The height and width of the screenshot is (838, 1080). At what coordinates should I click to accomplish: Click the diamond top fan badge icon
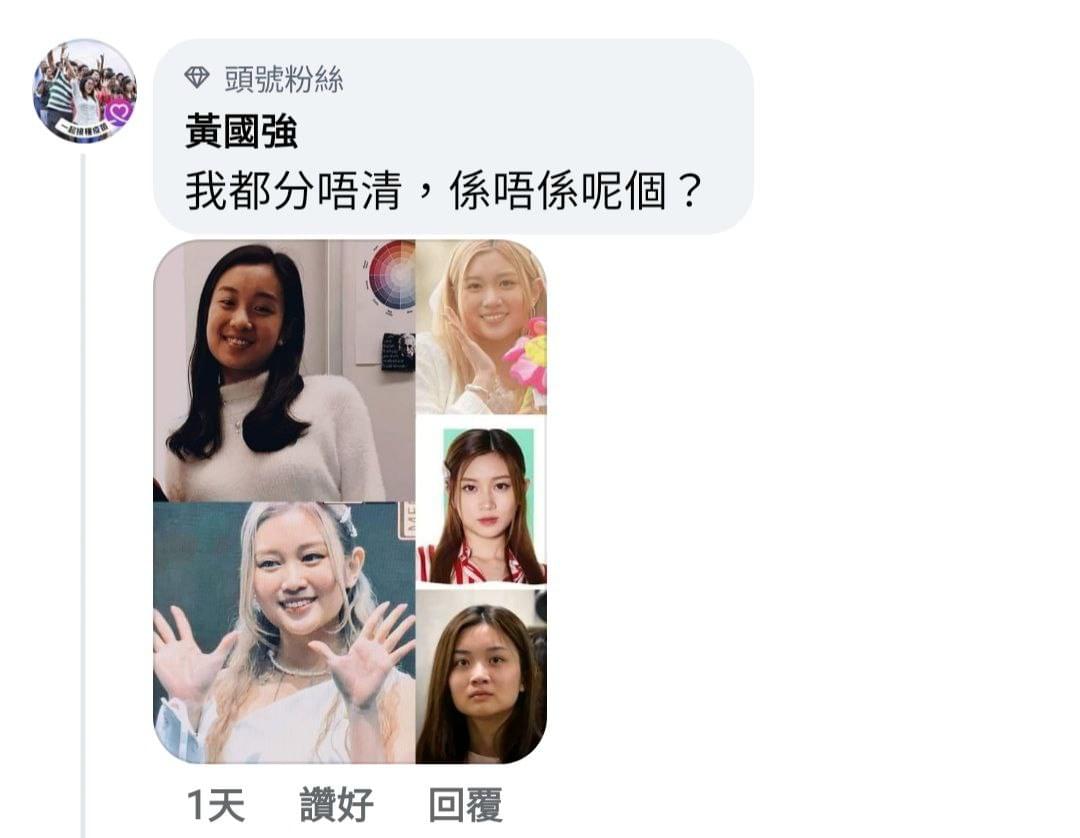pyautogui.click(x=197, y=77)
